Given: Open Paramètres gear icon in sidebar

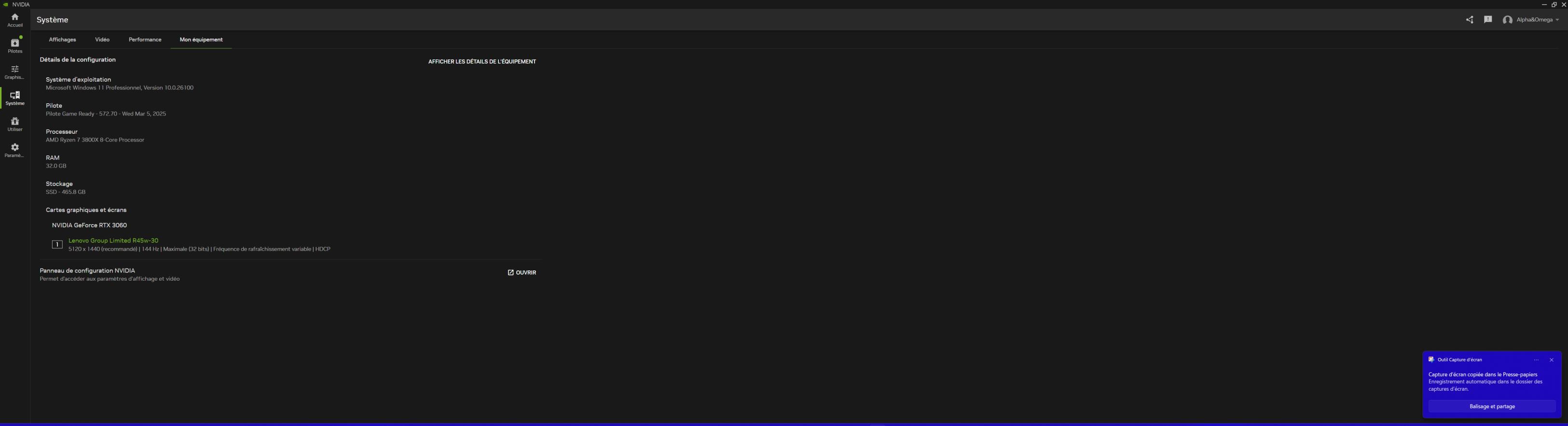Looking at the screenshot, I should (14, 151).
